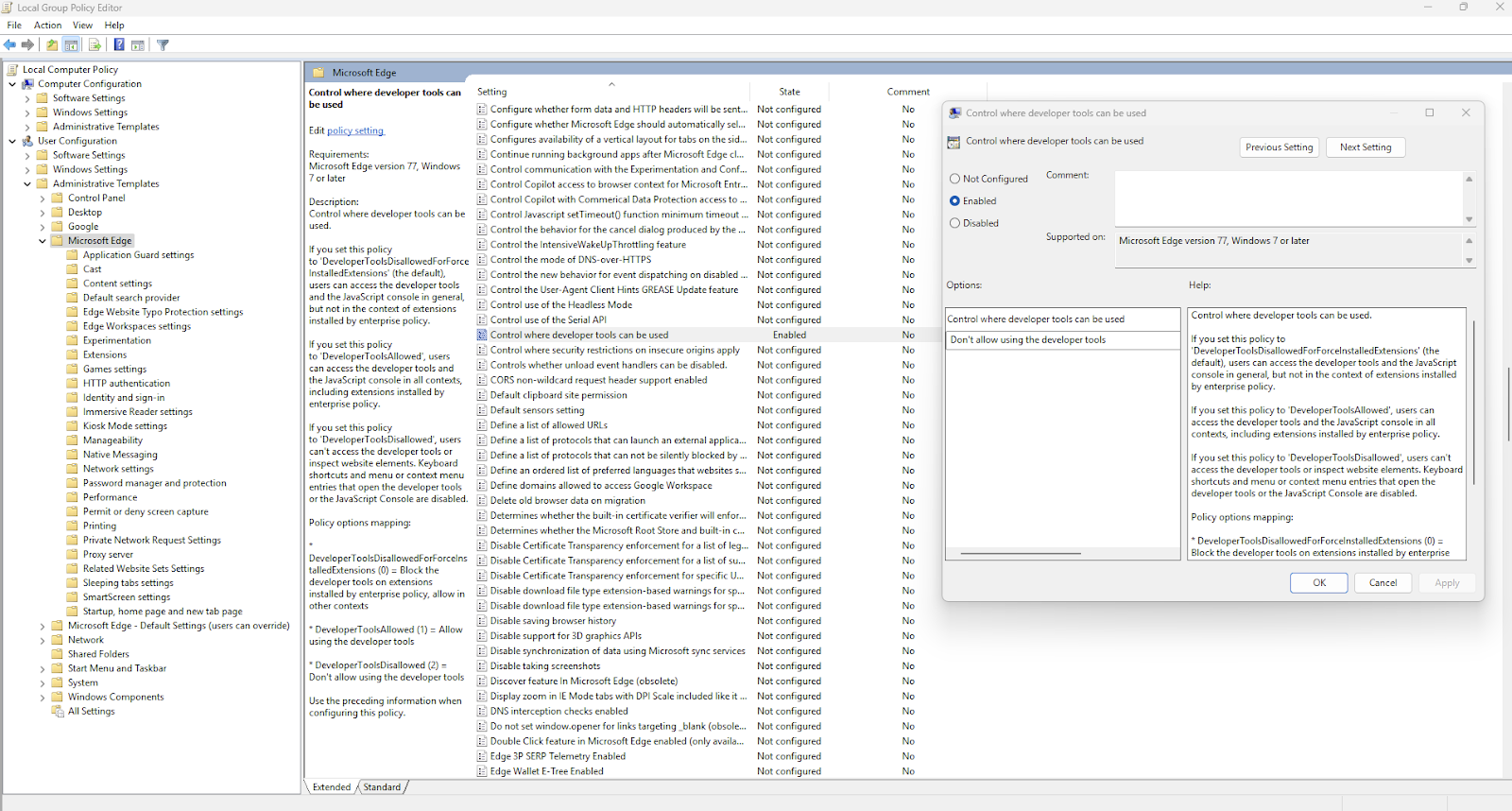Click the Filter funnel toolbar icon

163,44
